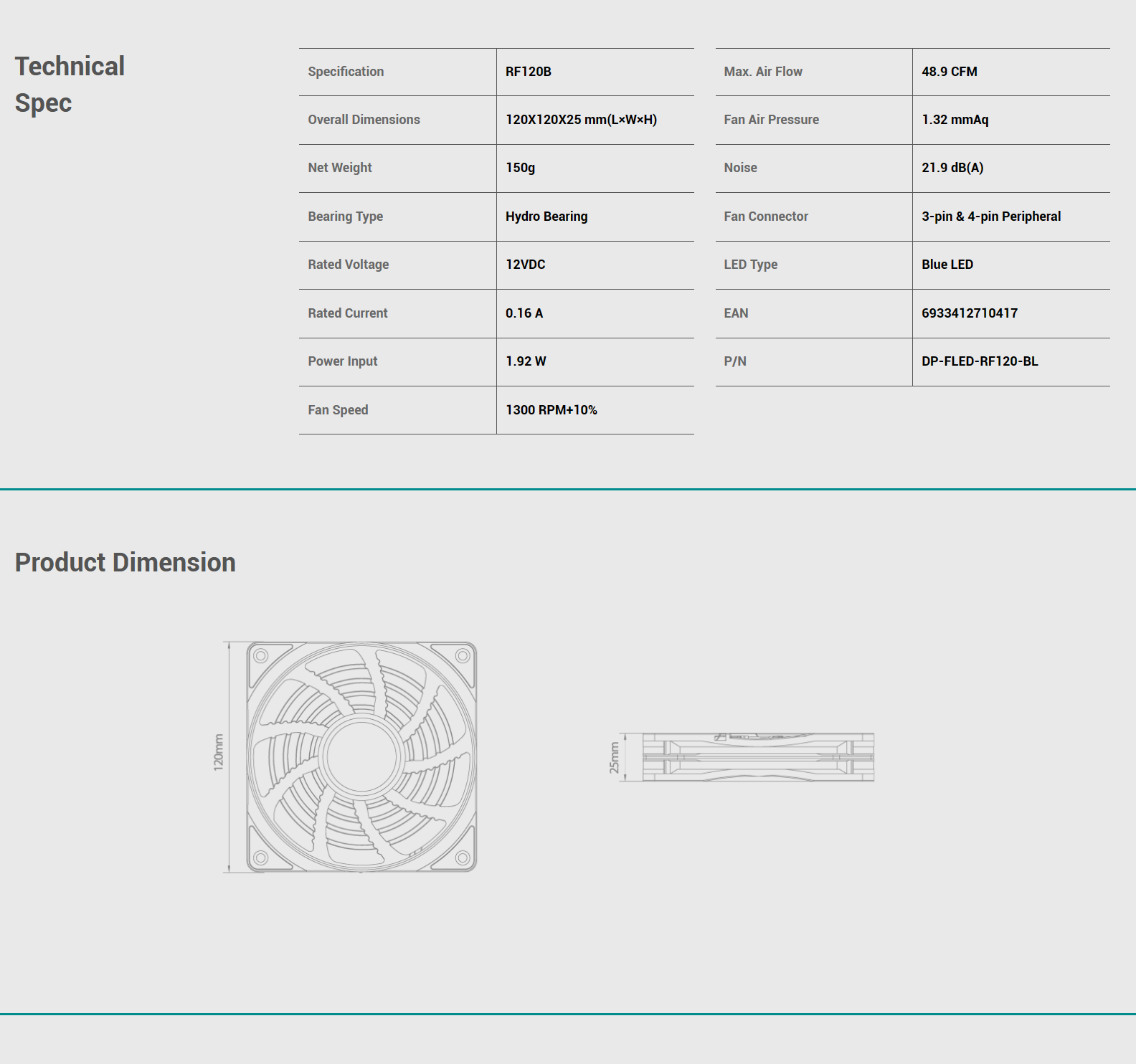Select the 1.32 mmAq pressure value

click(x=955, y=120)
